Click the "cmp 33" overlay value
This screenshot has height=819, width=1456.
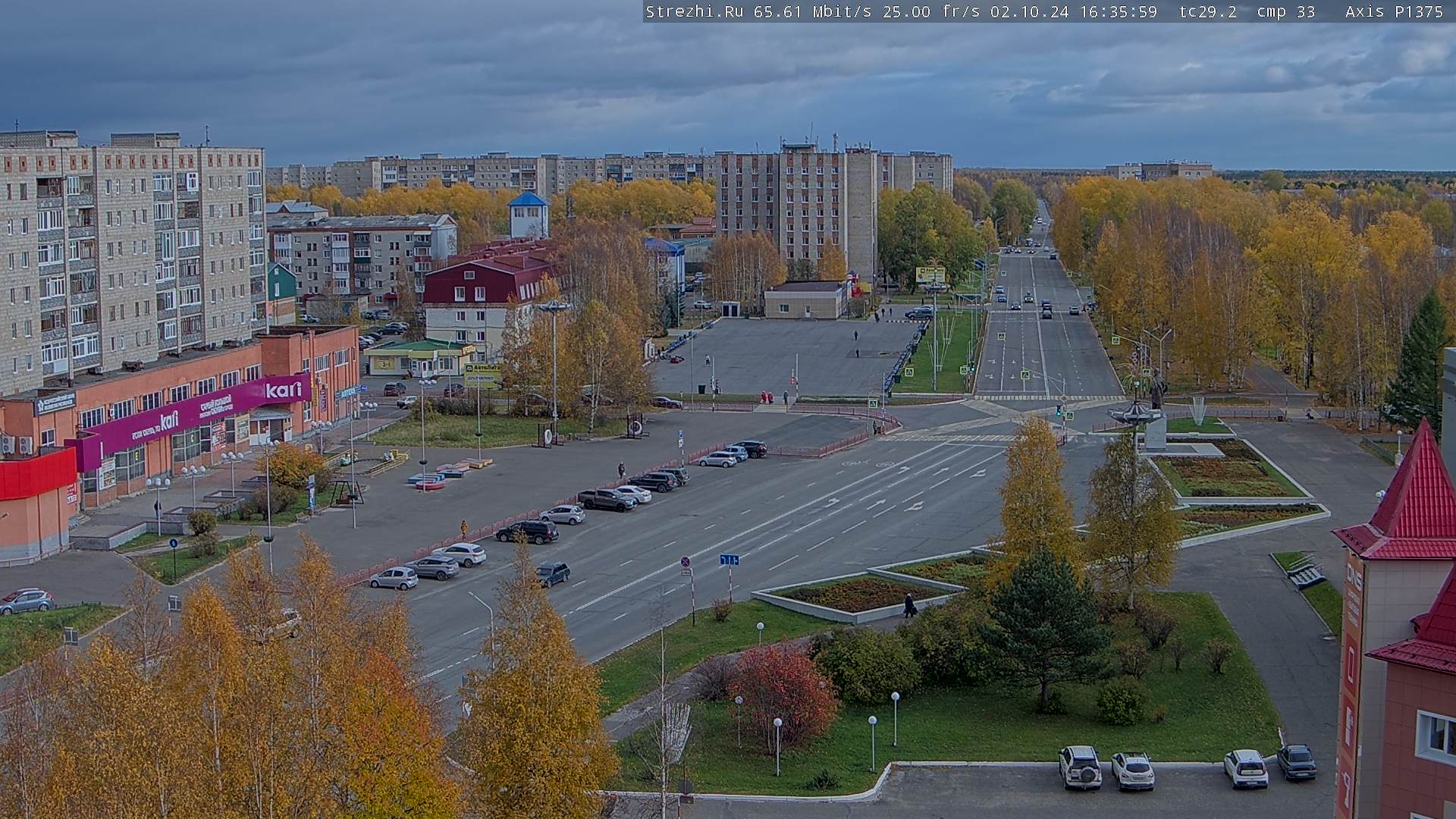[x=1286, y=11]
